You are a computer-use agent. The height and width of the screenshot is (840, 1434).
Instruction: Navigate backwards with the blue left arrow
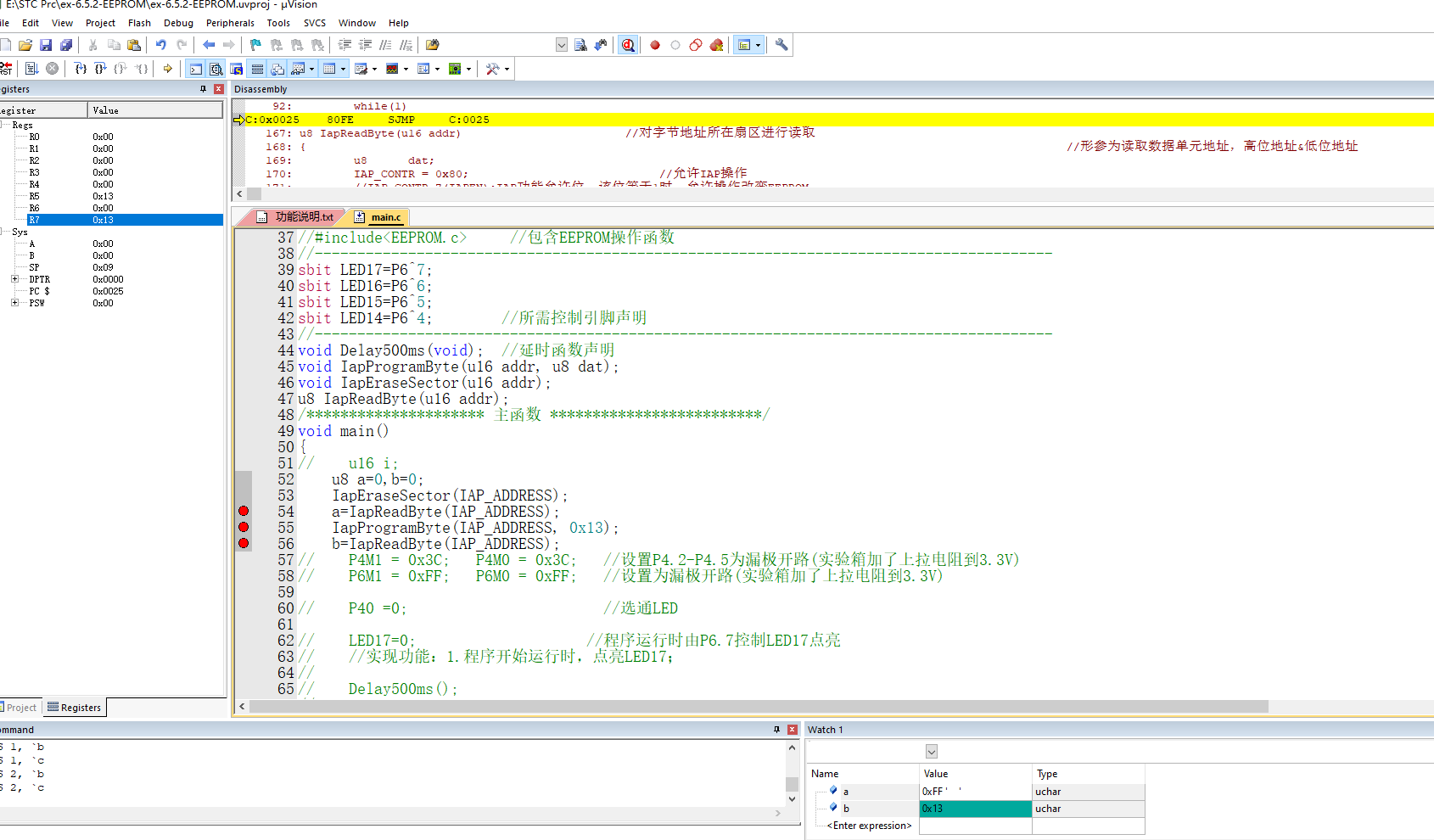click(209, 45)
